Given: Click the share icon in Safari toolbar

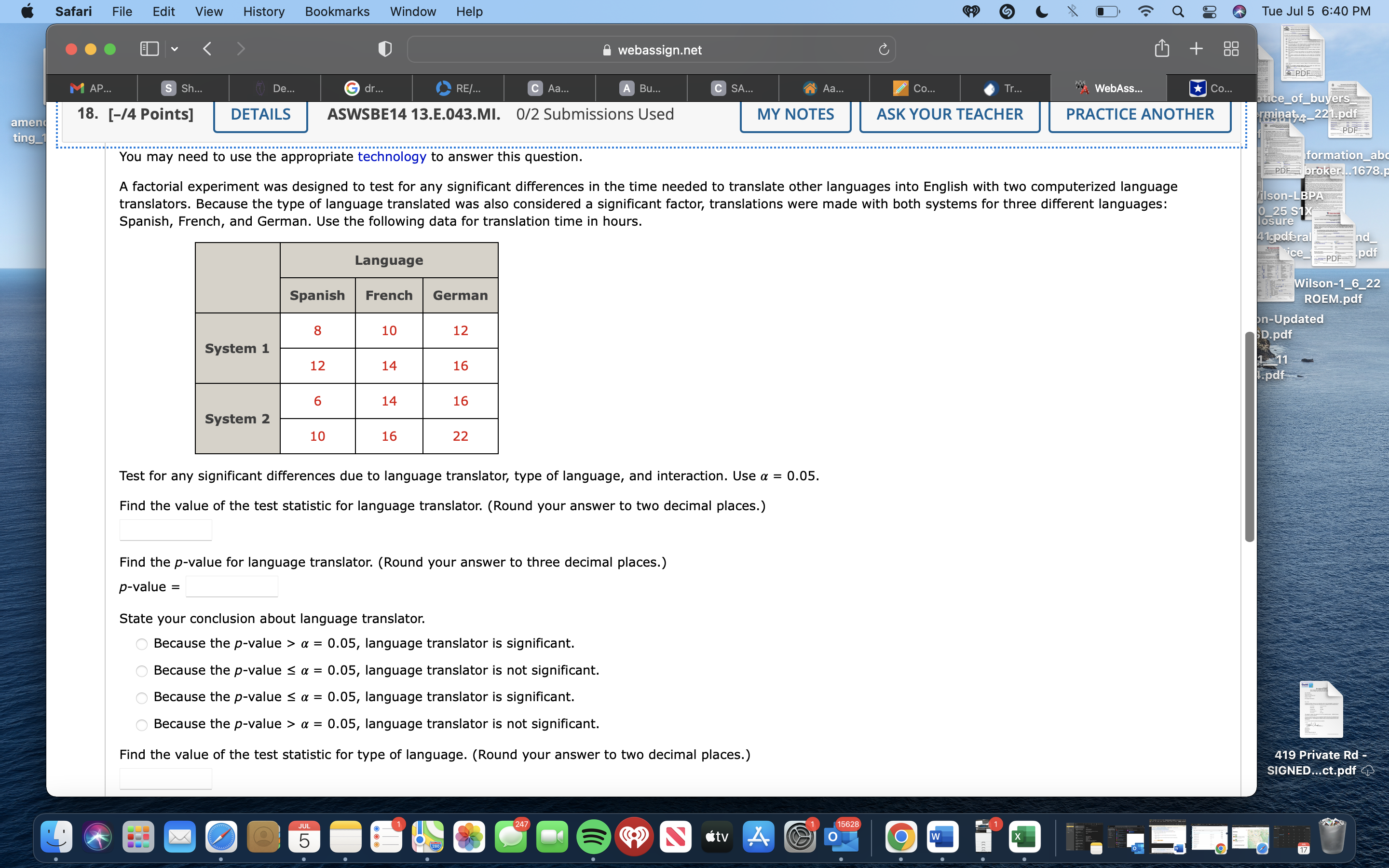Looking at the screenshot, I should click(1162, 49).
